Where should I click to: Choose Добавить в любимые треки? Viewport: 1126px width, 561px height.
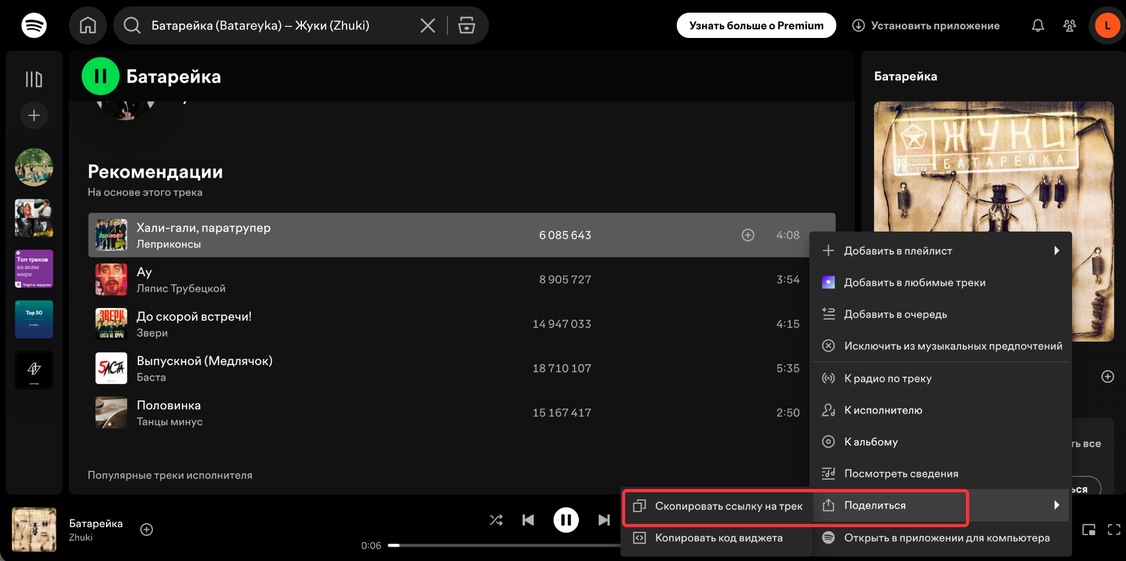(x=941, y=283)
